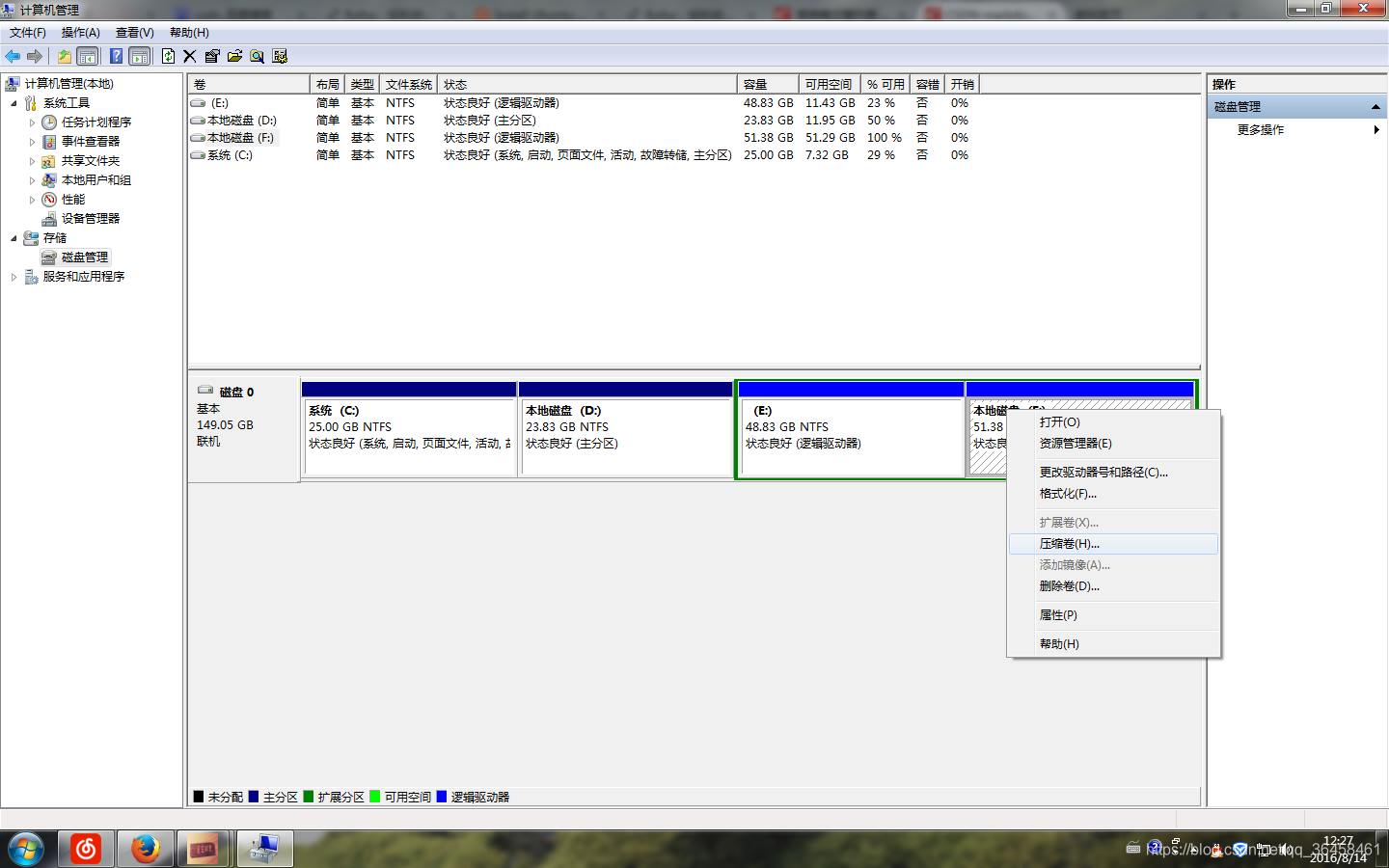Viewport: 1389px width, 868px height.
Task: Click the 性能 tree icon
Action: [49, 200]
